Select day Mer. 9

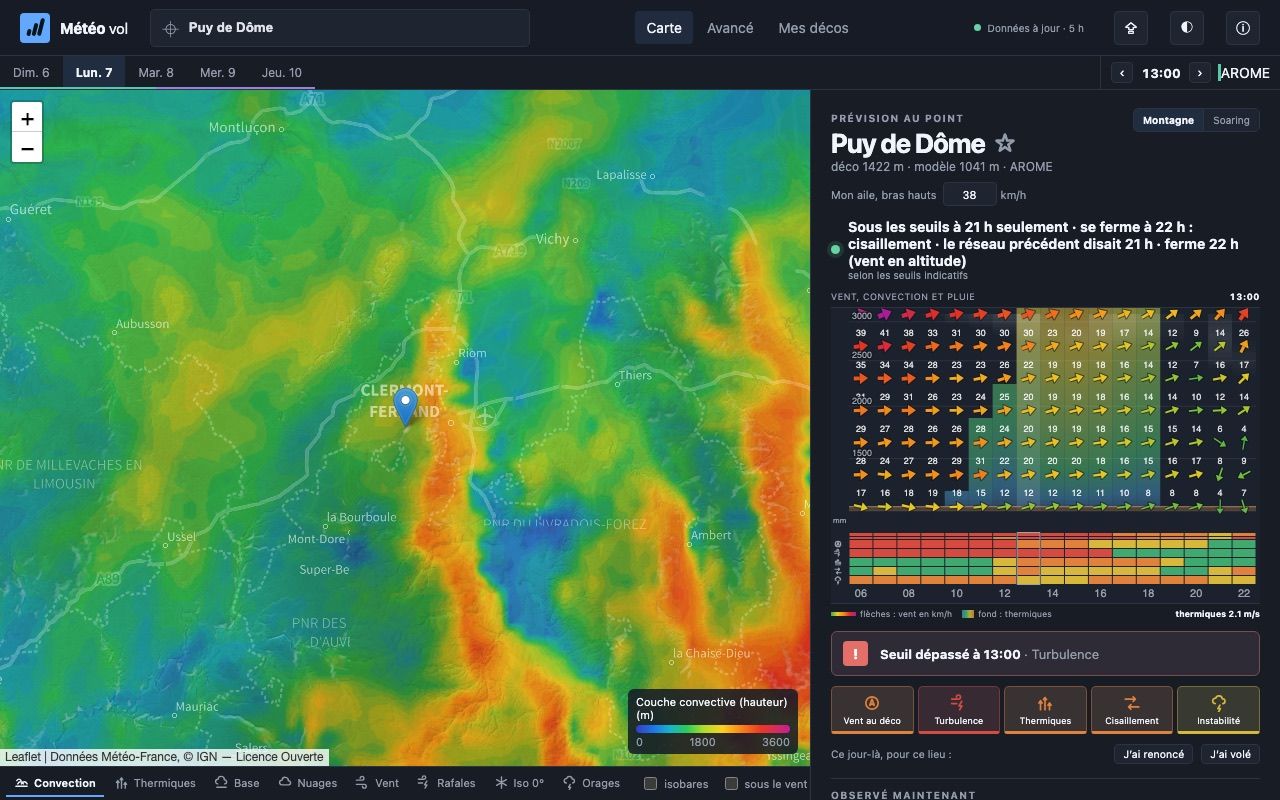pyautogui.click(x=218, y=73)
